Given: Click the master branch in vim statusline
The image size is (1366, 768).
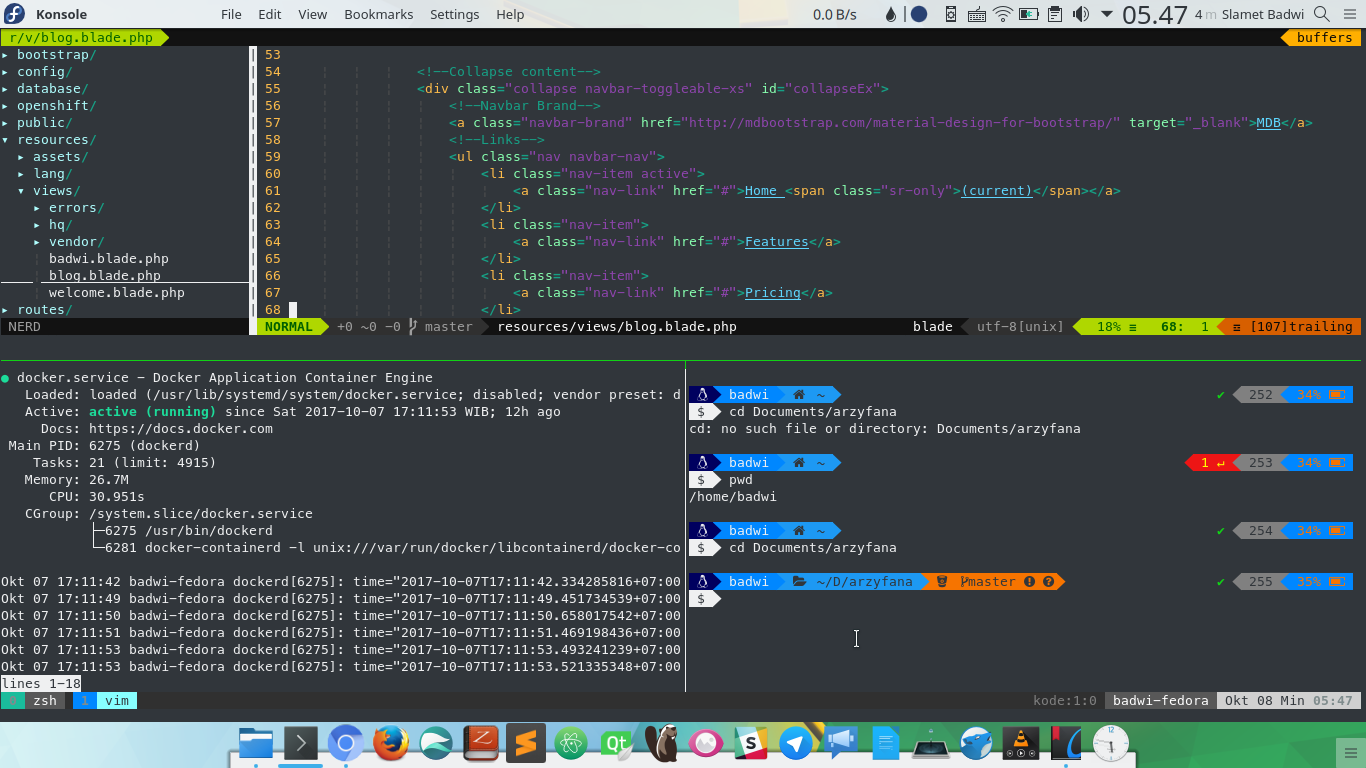Looking at the screenshot, I should 440,326.
